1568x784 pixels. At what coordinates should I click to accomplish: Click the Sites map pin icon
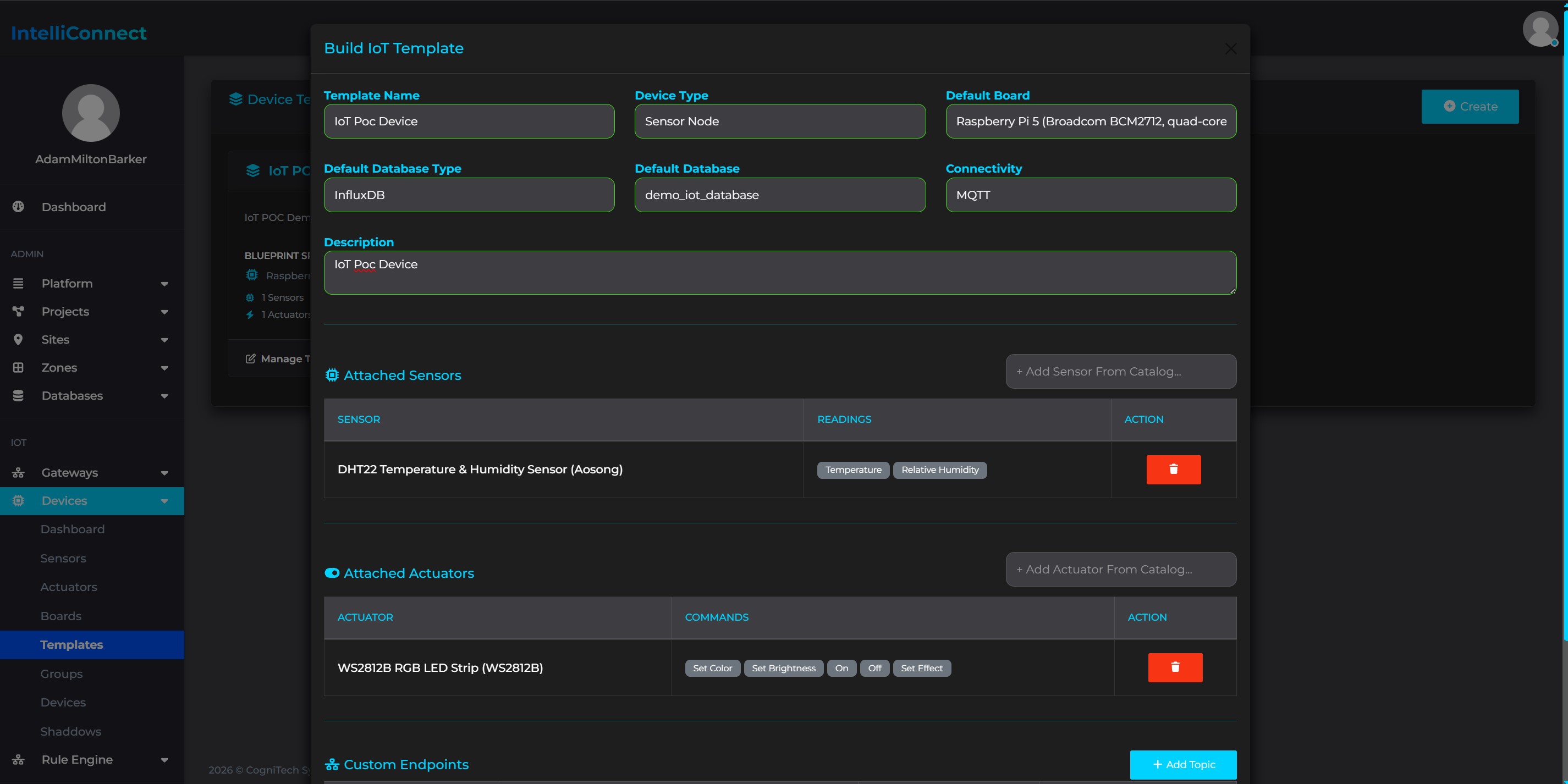click(x=18, y=340)
